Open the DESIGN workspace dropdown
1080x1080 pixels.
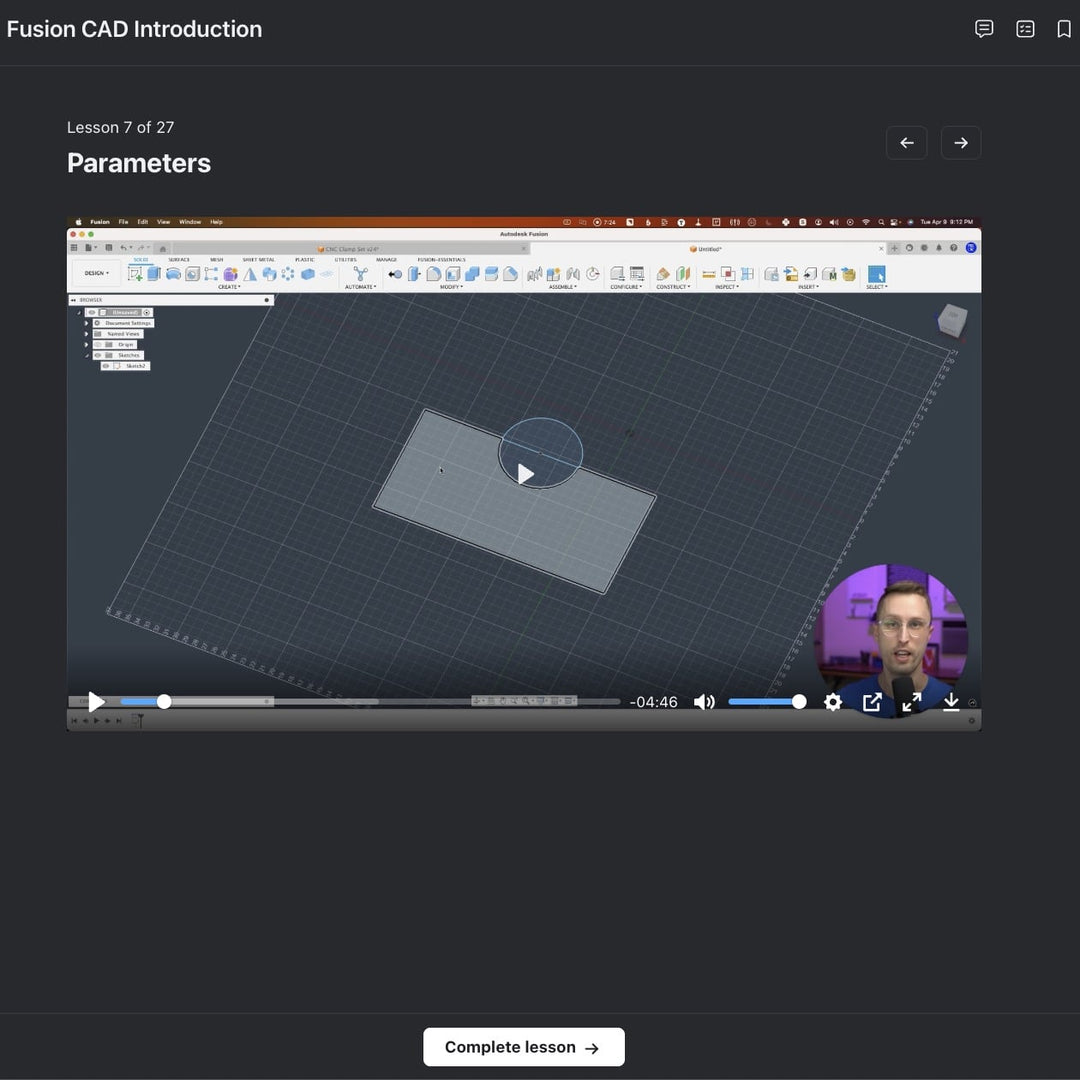tap(97, 273)
